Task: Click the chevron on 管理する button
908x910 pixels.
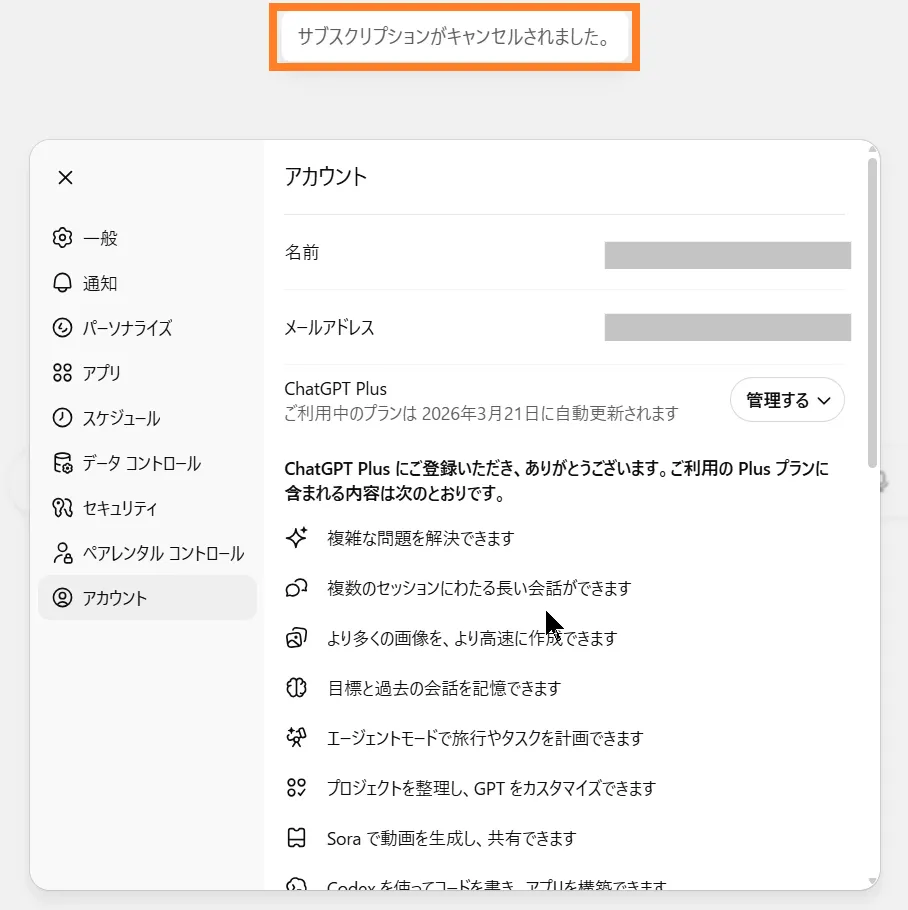Action: [825, 401]
